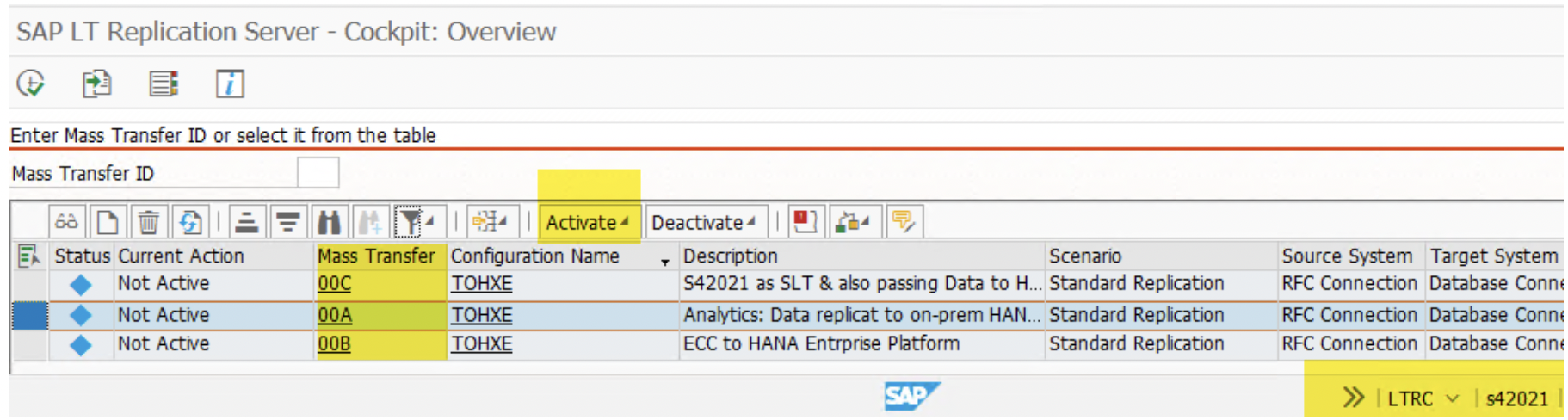The height and width of the screenshot is (420, 1568).
Task: Select the row selector for 00C
Action: (29, 284)
